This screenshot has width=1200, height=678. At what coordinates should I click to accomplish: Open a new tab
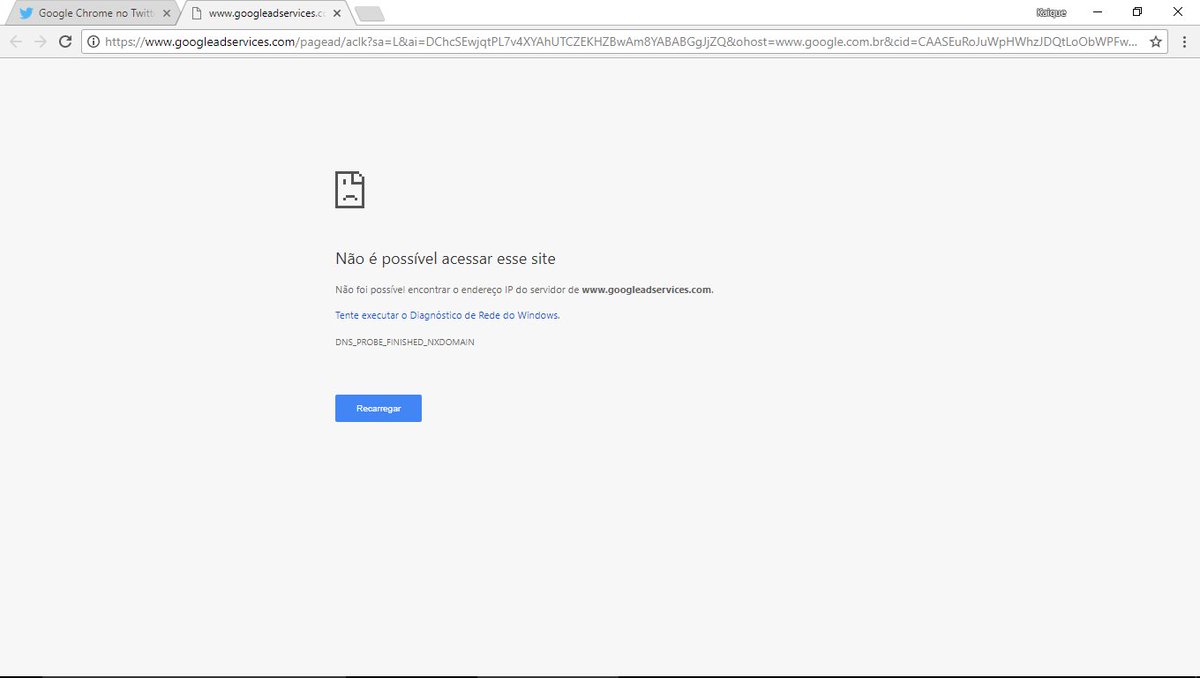[370, 14]
